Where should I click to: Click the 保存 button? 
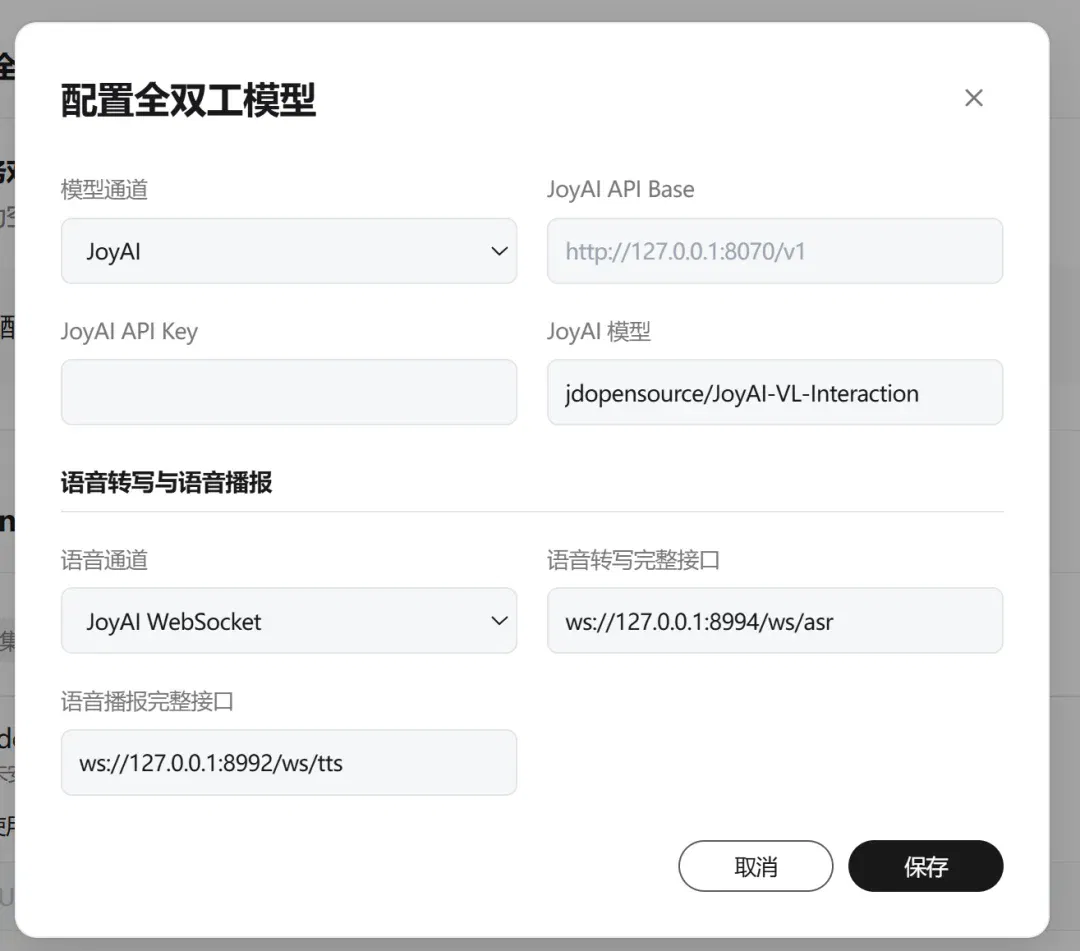click(926, 866)
